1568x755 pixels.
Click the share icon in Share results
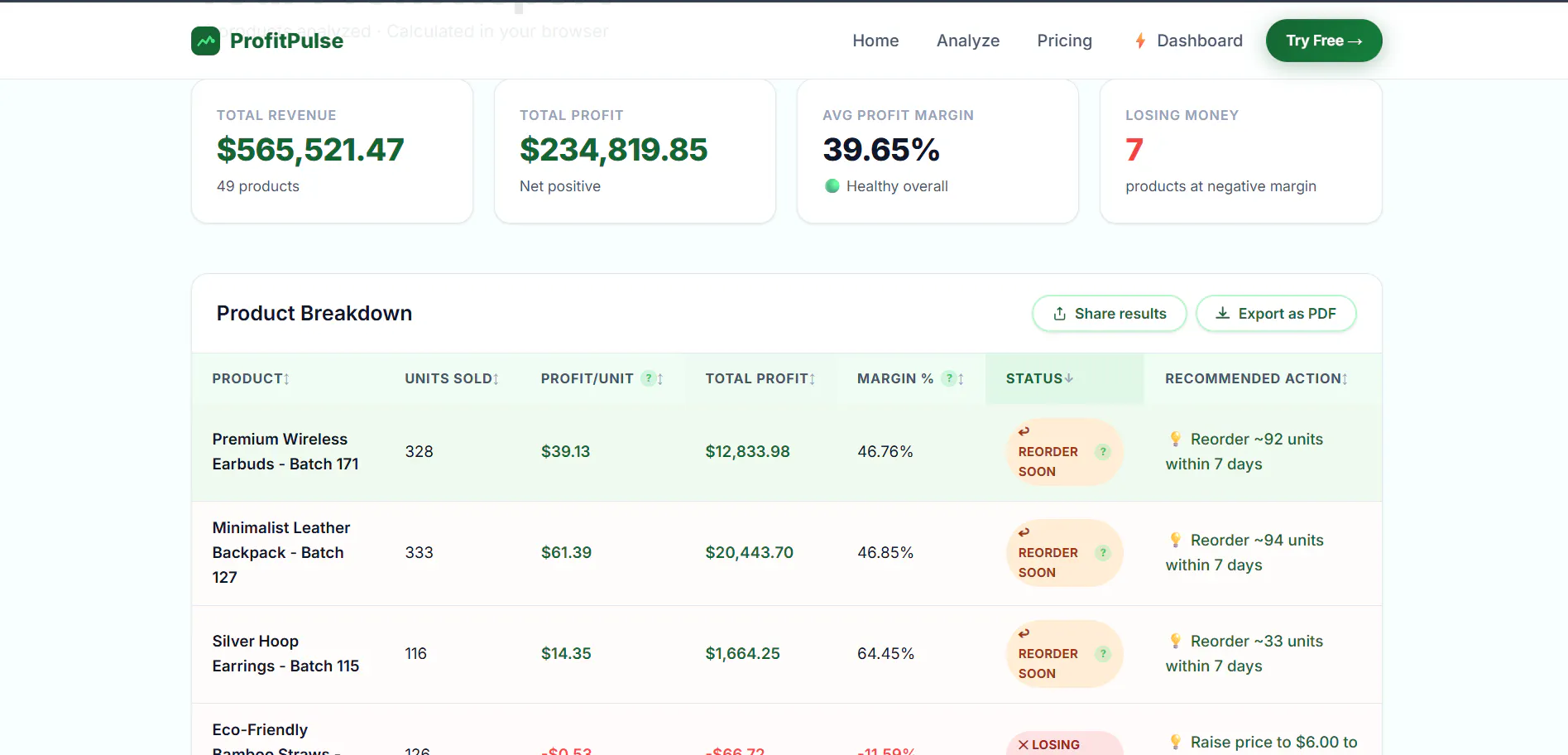1059,314
